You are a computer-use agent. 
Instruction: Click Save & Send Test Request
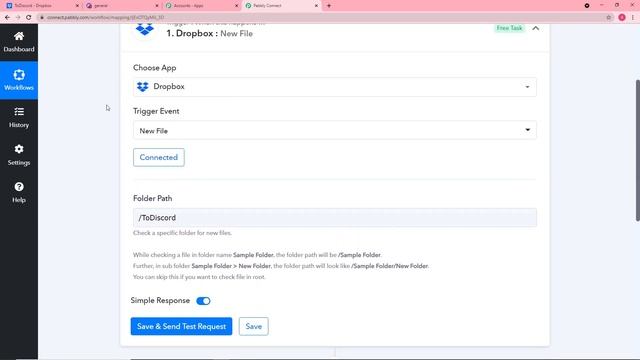(x=181, y=327)
